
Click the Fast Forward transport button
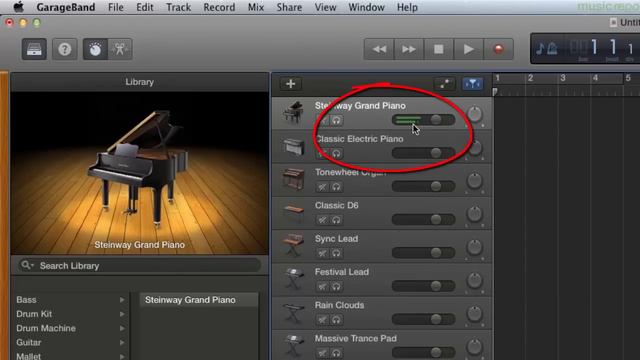tap(409, 49)
